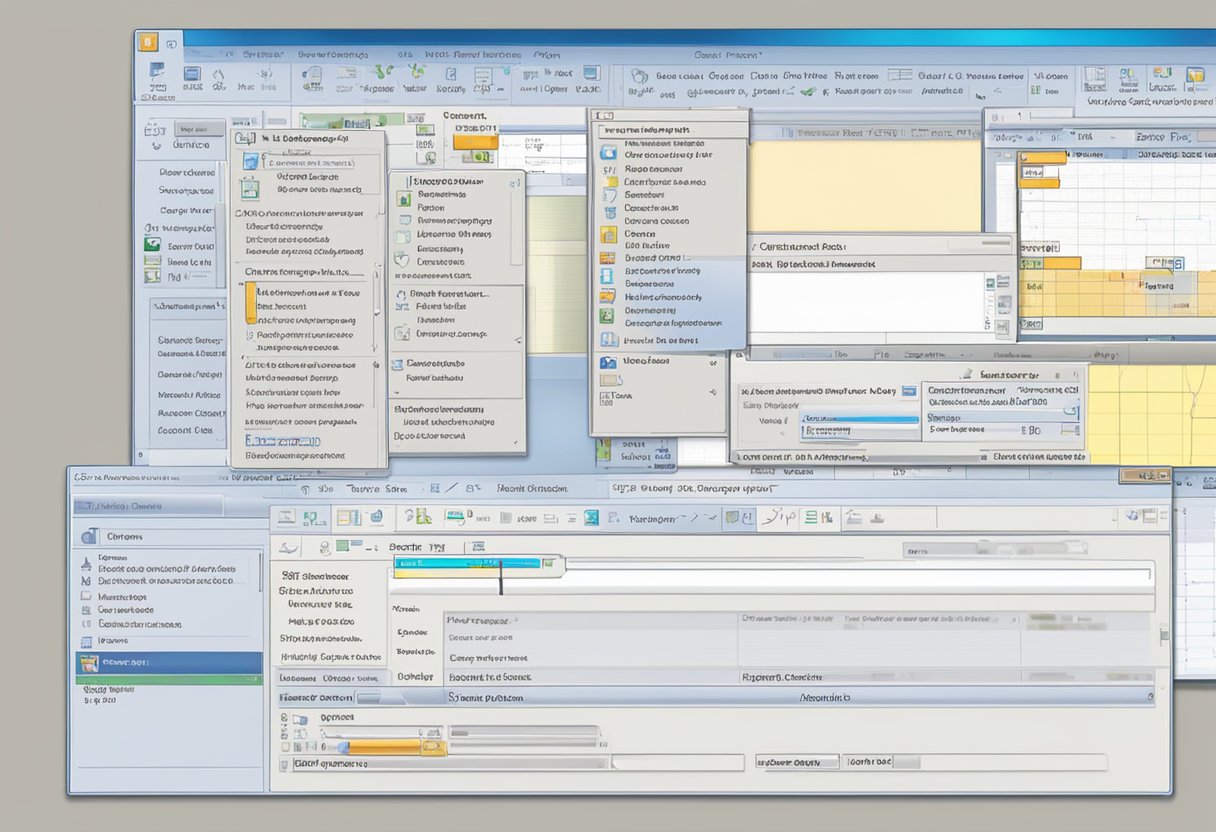This screenshot has height=832, width=1216.
Task: Click the blue window icon atop center menu list
Action: (x=607, y=151)
